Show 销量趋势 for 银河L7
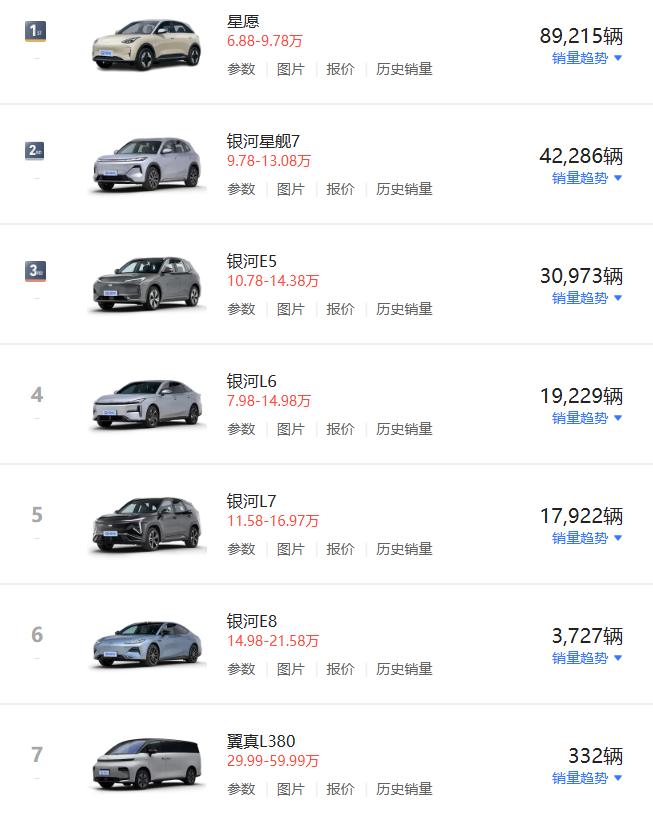 [x=587, y=538]
